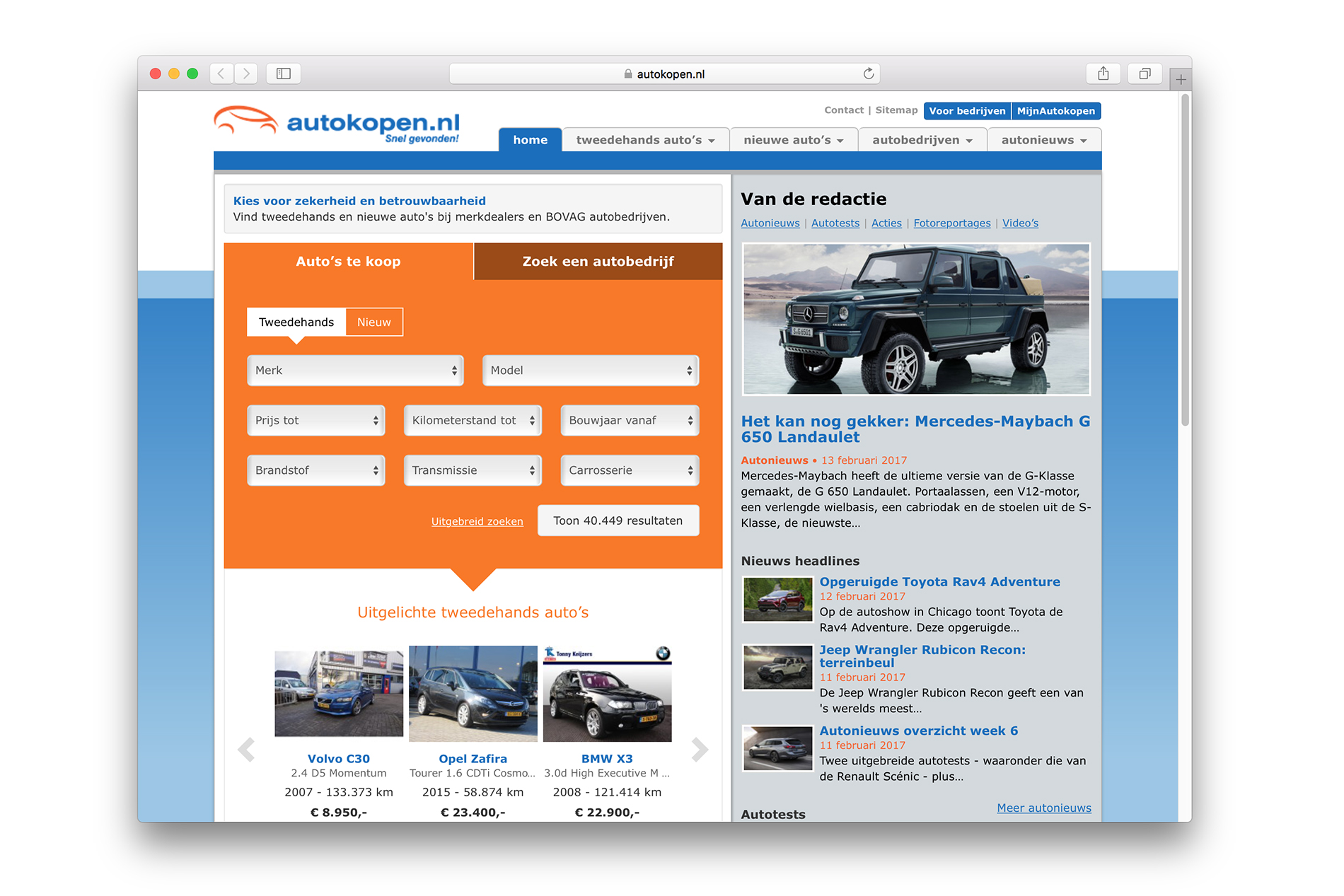Select the Tweedehands toggle
Screen dimensions: 1344x896
(296, 322)
